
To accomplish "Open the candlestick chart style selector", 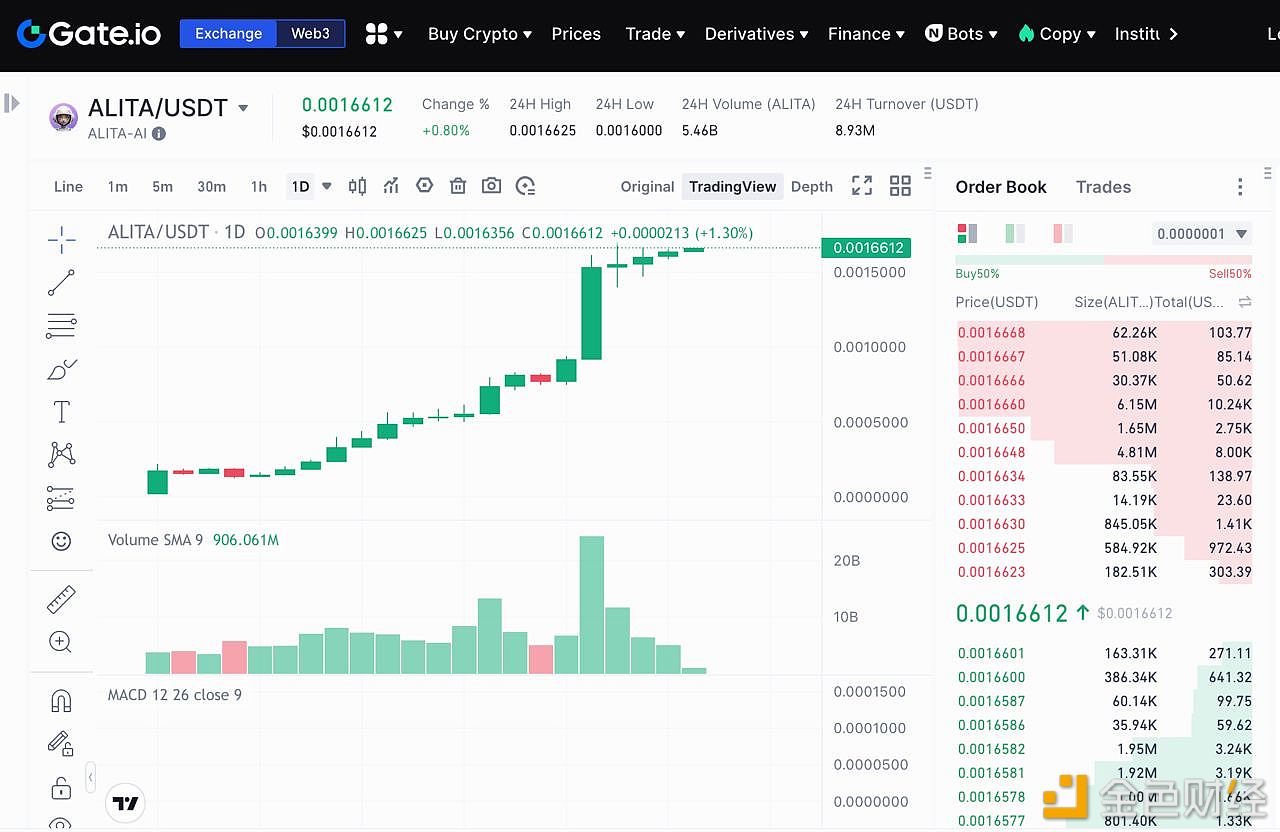I will click(357, 186).
